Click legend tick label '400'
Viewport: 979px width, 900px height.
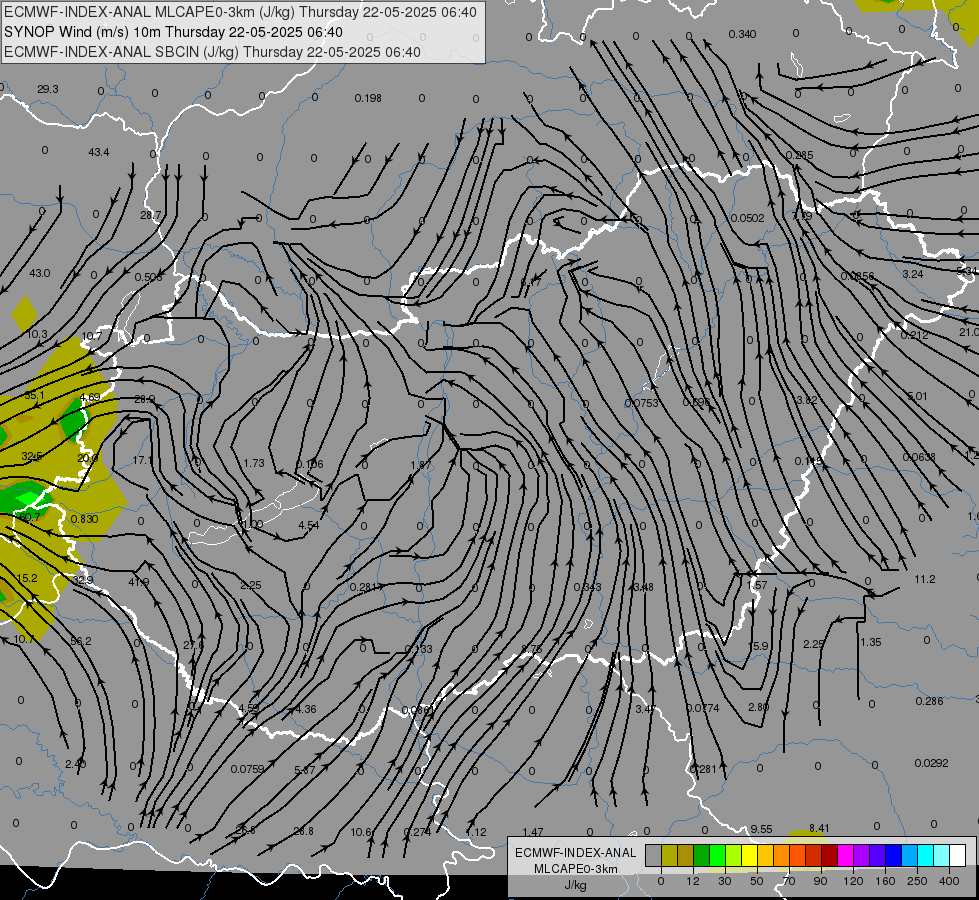click(949, 881)
